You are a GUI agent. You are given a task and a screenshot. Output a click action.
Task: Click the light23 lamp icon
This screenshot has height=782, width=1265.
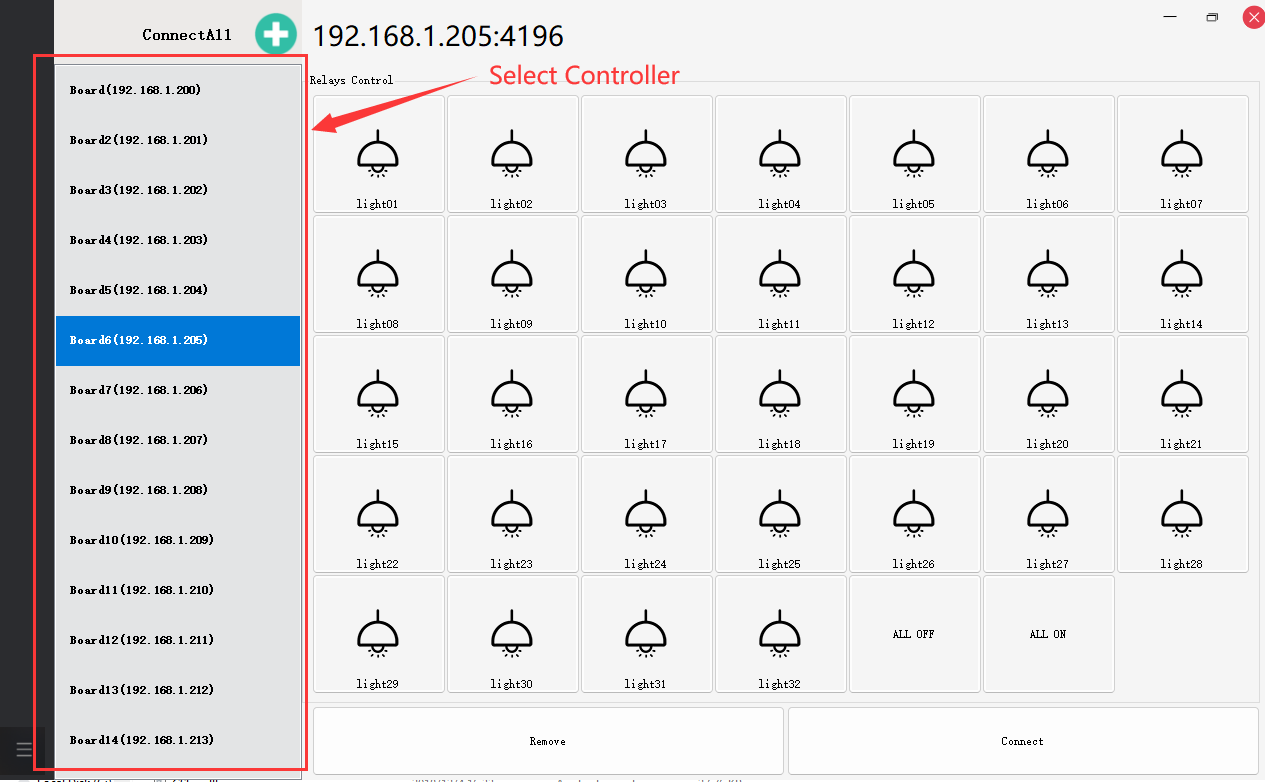tap(512, 513)
